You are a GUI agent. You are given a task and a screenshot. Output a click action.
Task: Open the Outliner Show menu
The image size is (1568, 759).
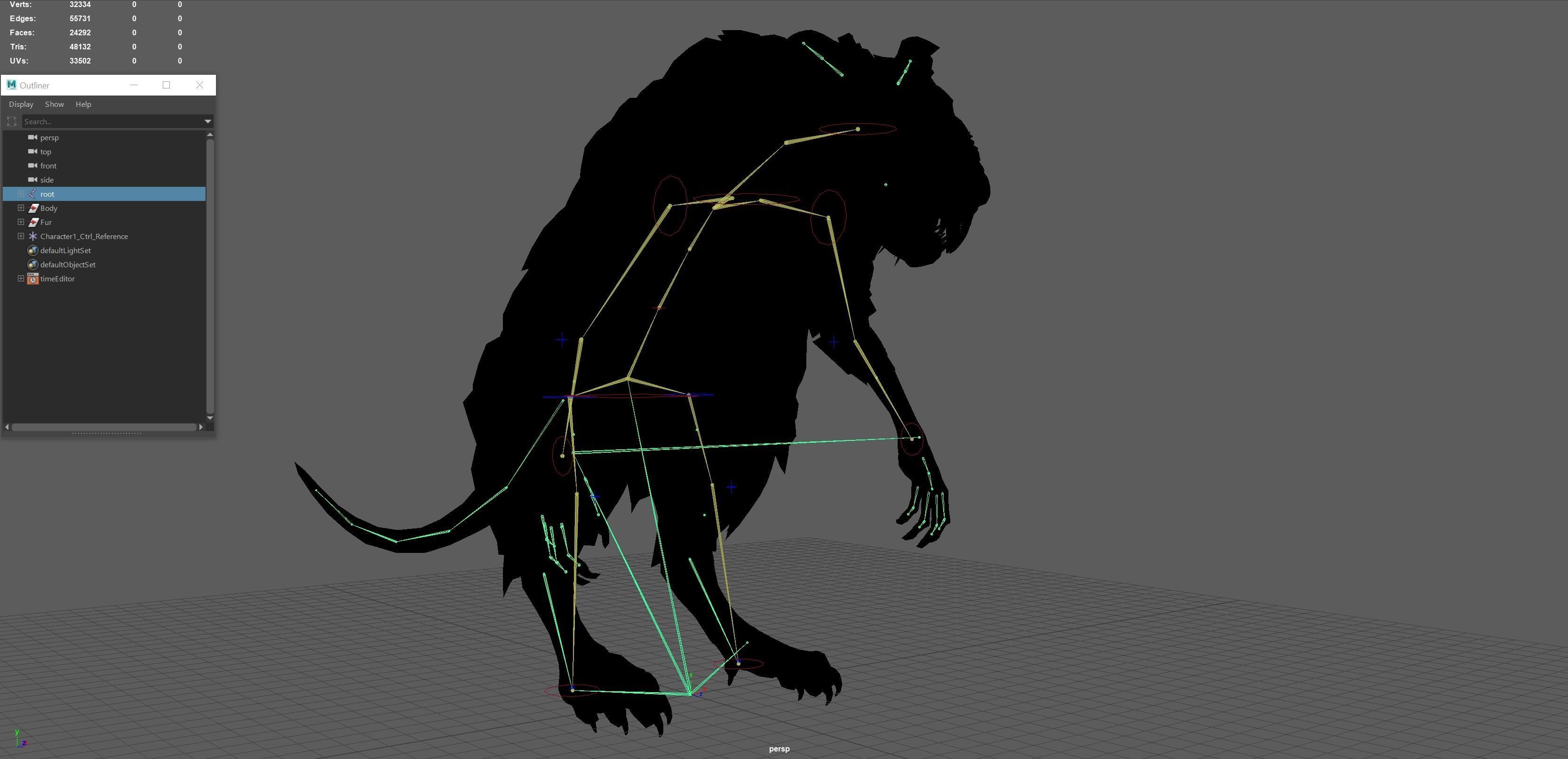[x=54, y=104]
